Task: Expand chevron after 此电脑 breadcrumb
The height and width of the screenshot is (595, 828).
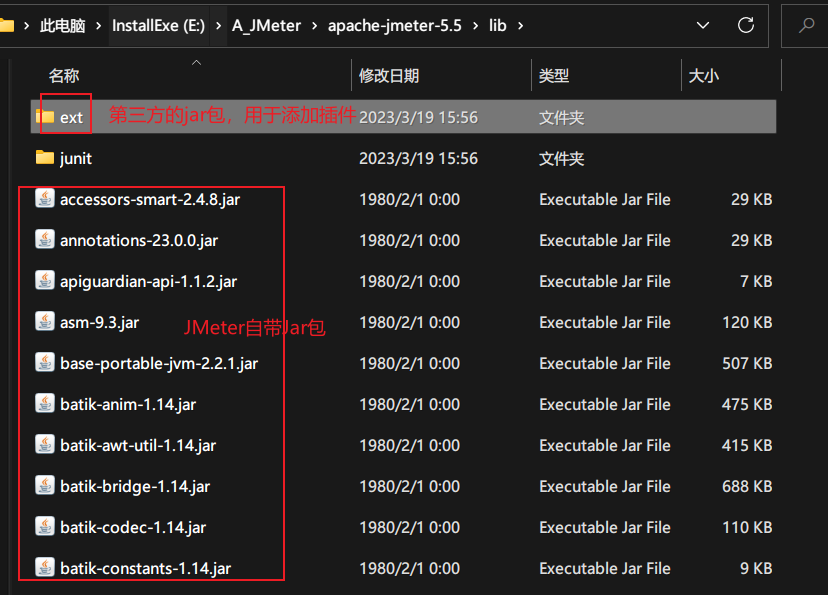Action: 98,26
